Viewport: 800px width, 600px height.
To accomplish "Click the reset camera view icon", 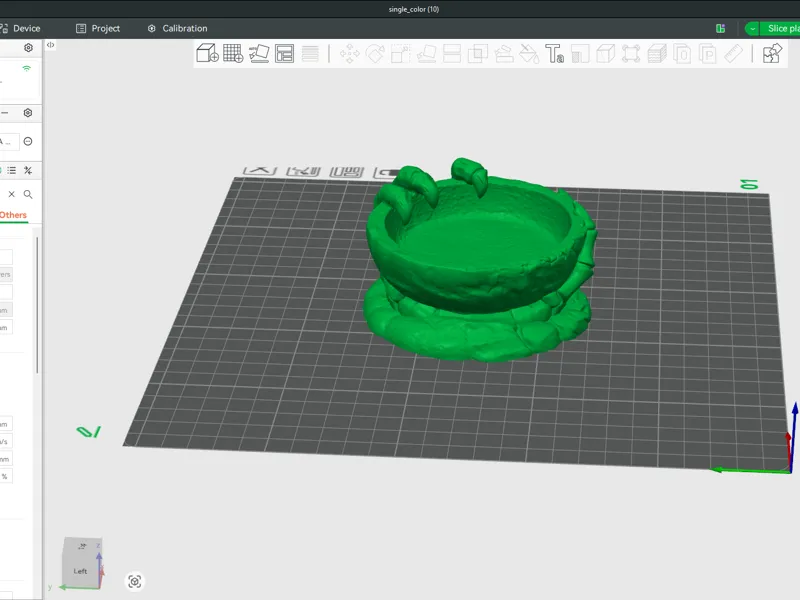I will click(x=135, y=581).
